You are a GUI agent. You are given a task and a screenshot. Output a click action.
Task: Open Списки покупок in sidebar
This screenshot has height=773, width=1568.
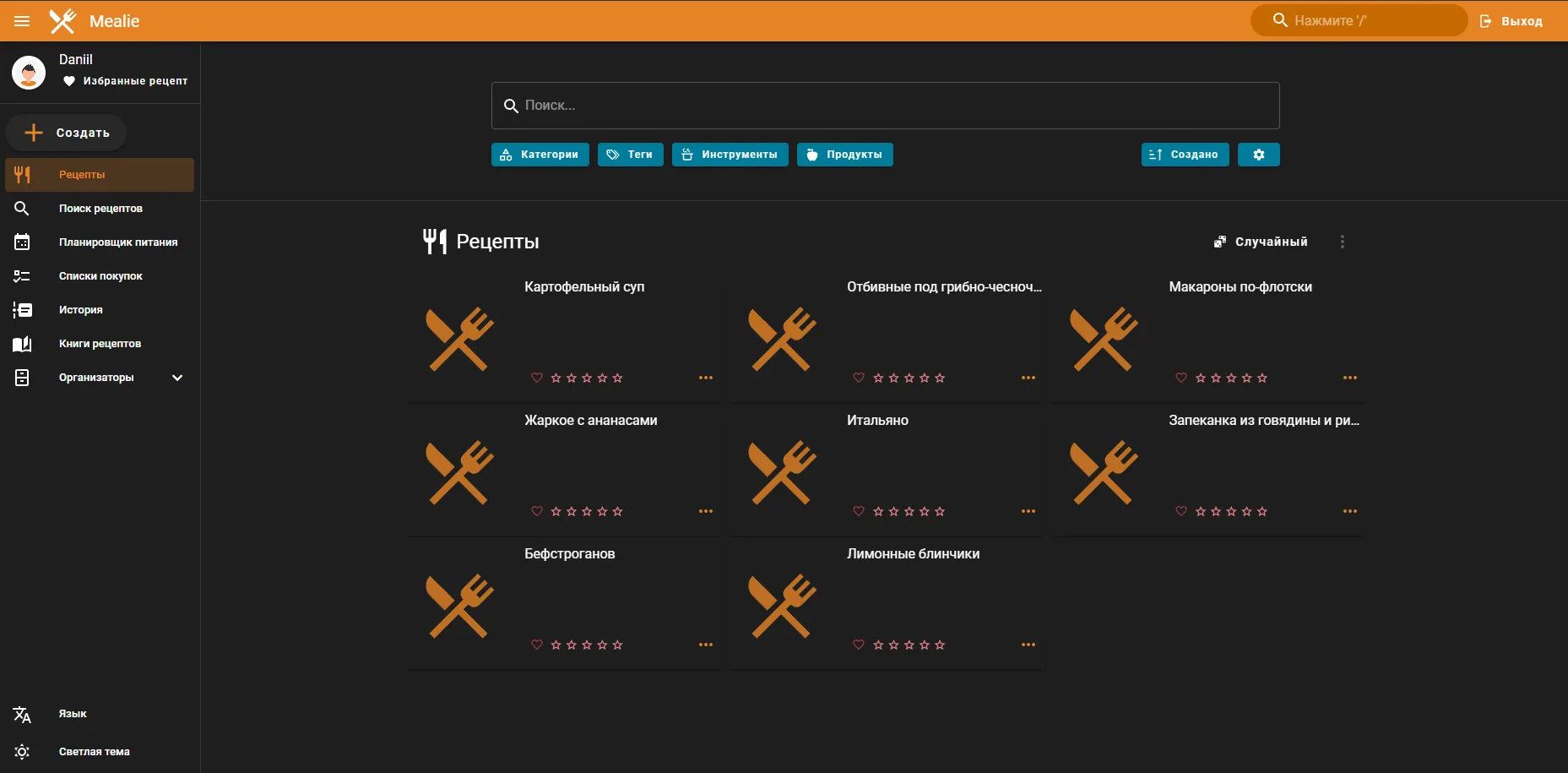click(x=100, y=276)
